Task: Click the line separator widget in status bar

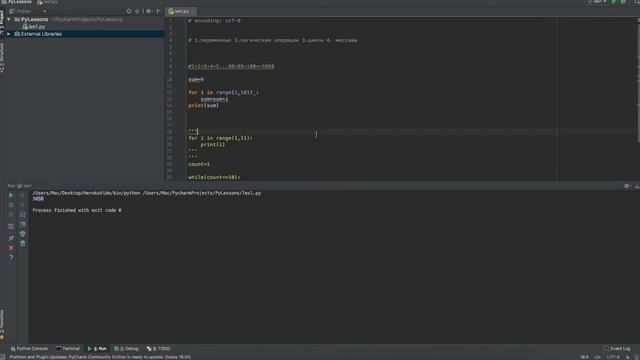Action: coord(598,357)
